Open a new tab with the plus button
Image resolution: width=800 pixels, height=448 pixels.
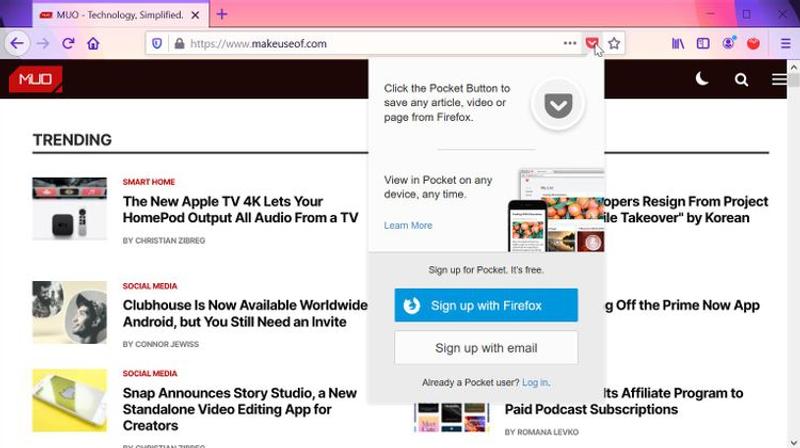[222, 14]
